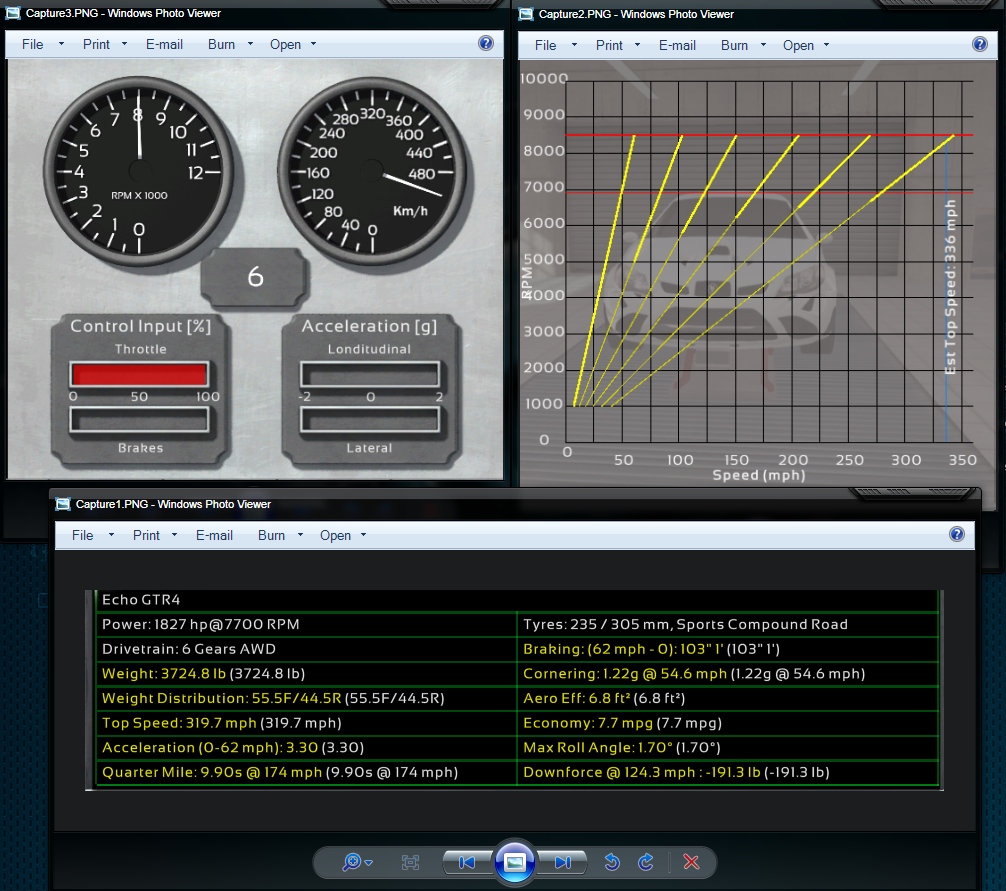Click the Capture1.PNG title bar text
The width and height of the screenshot is (1006, 891).
tap(173, 504)
